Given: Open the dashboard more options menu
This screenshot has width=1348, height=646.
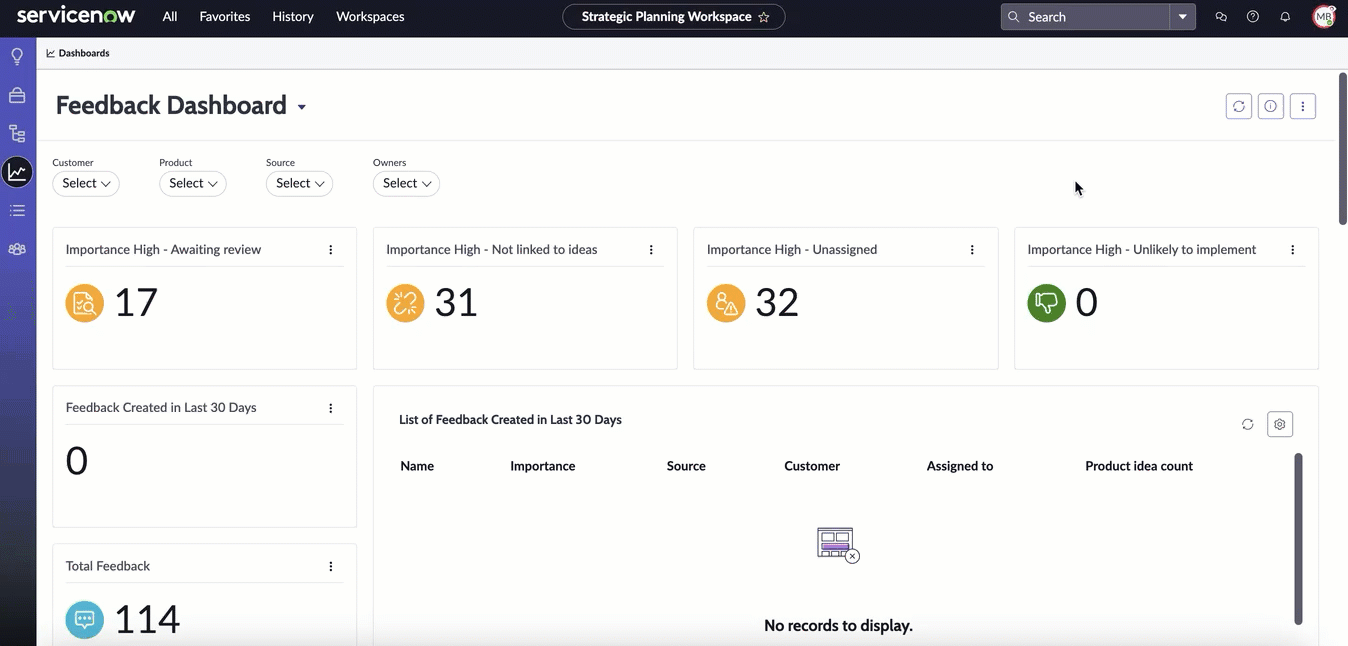Looking at the screenshot, I should pyautogui.click(x=1303, y=106).
